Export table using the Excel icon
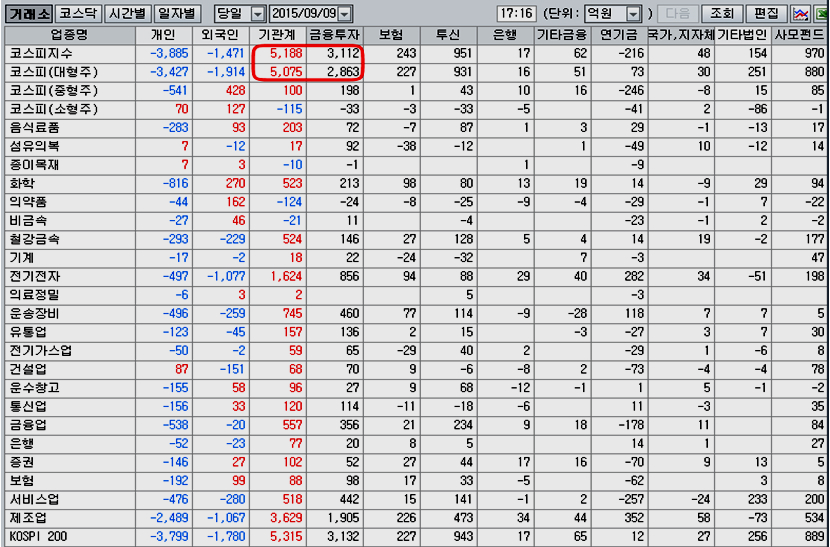Image resolution: width=830 pixels, height=547 pixels. coord(821,14)
